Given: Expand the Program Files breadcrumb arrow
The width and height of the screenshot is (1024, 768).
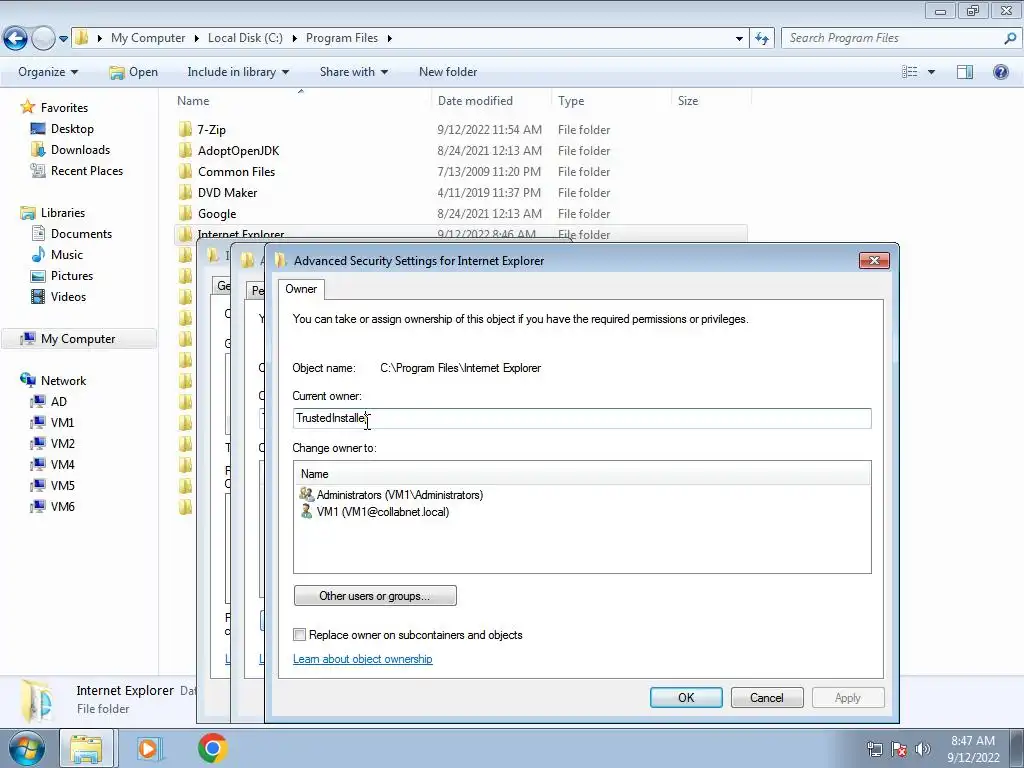Looking at the screenshot, I should (389, 38).
